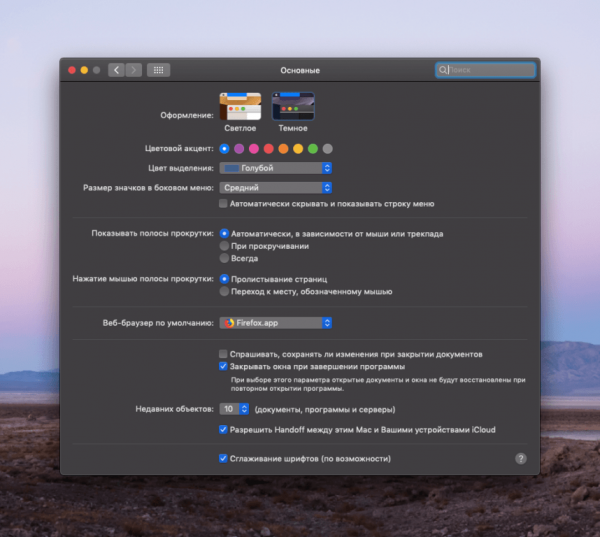Open default web browser dropdown Firefox.app
This screenshot has height=537, width=600.
pyautogui.click(x=276, y=323)
